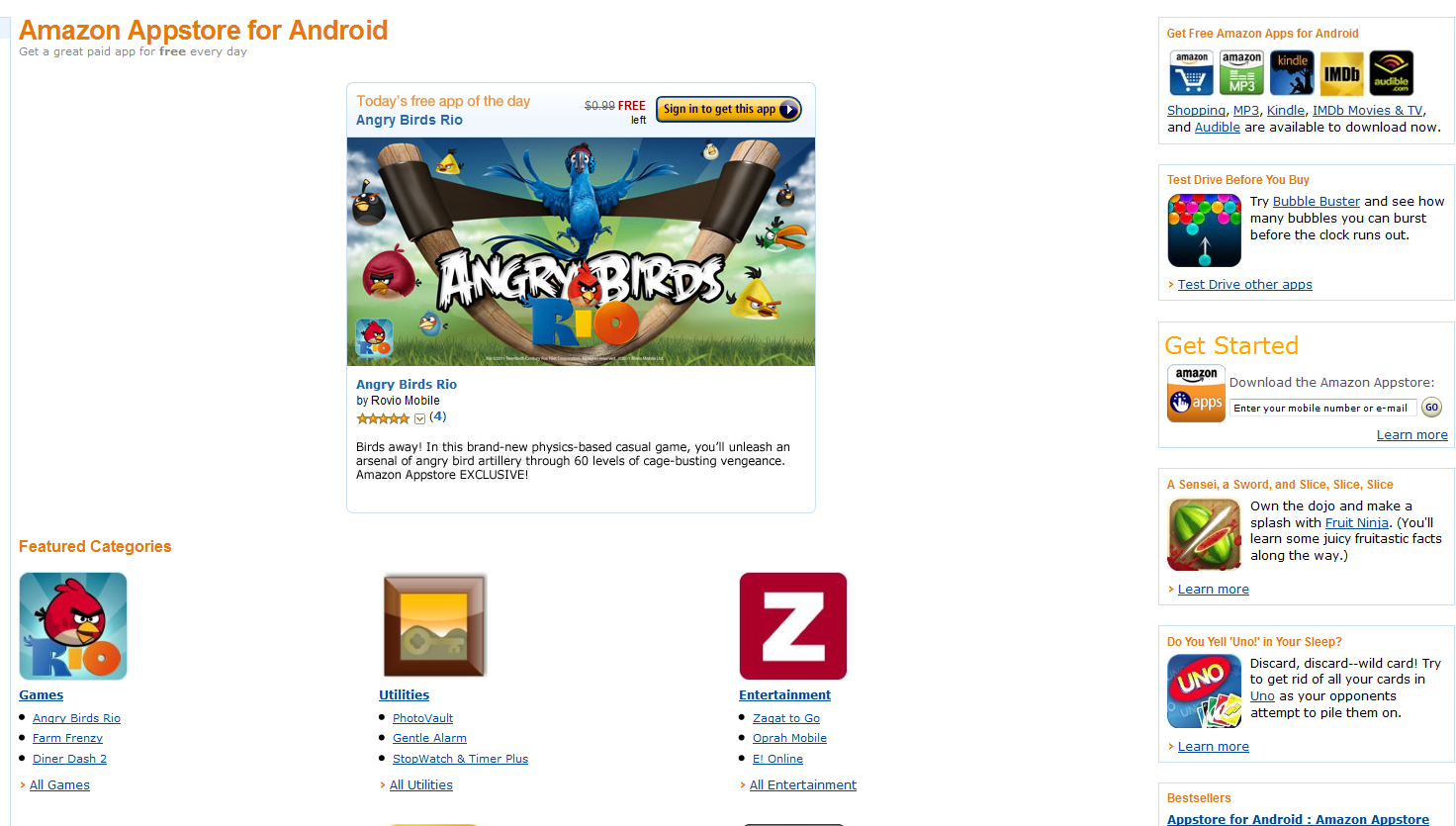
Task: Open the Gentle Alarm link
Action: (429, 738)
